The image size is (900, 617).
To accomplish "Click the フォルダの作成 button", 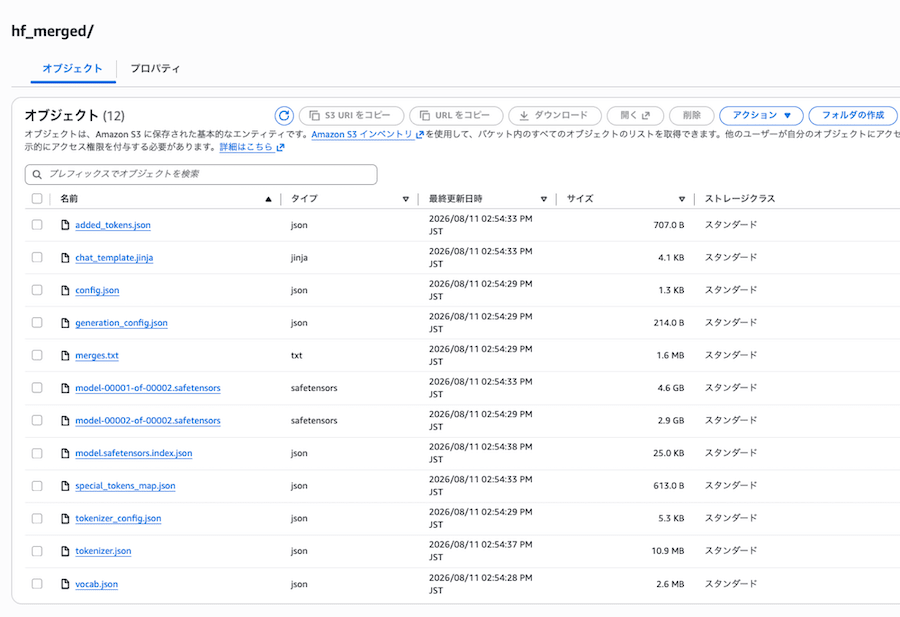I will pos(853,115).
